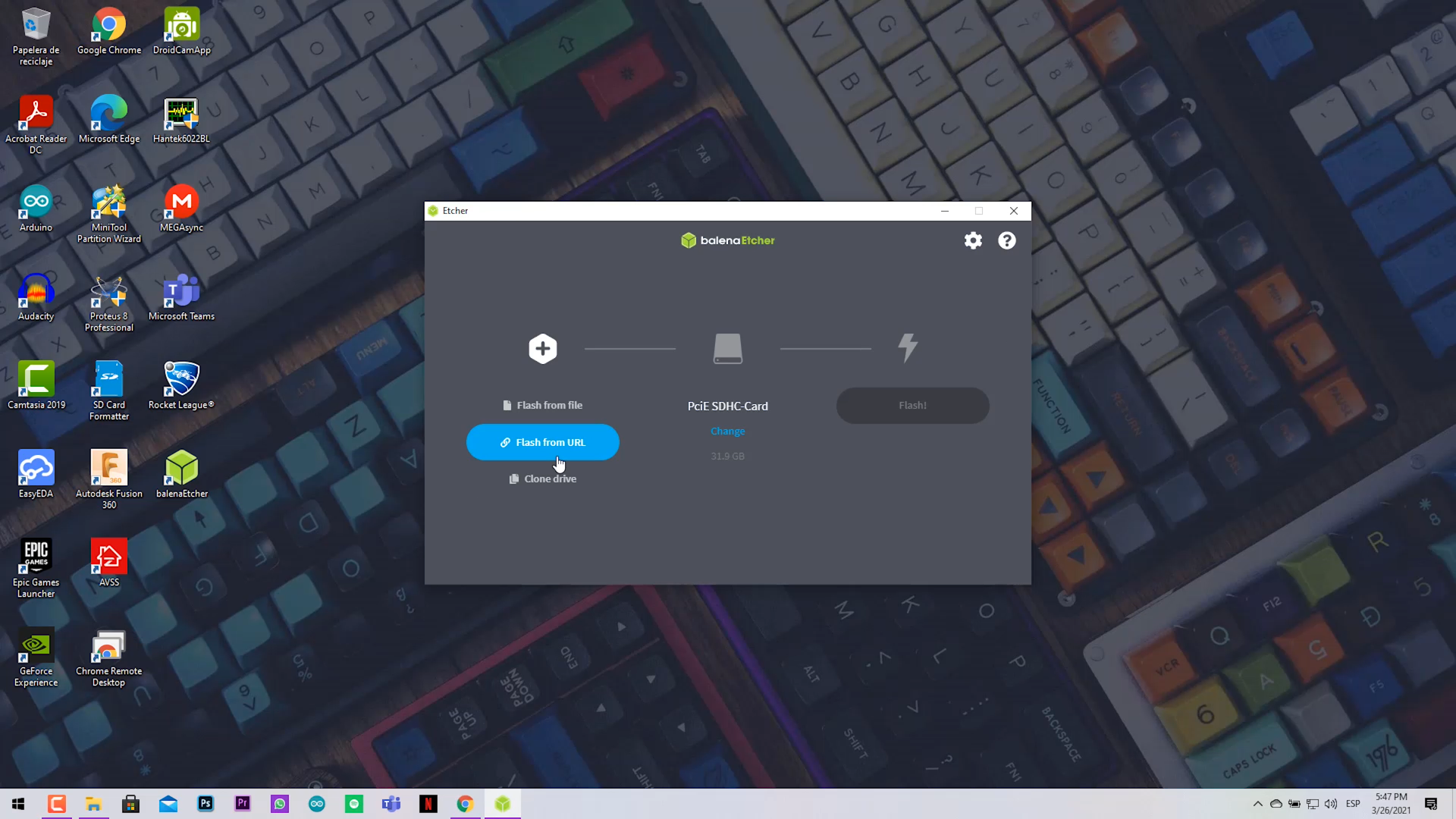Switch to balenaEtcher taskbar icon
This screenshot has width=1456, height=819.
(503, 804)
